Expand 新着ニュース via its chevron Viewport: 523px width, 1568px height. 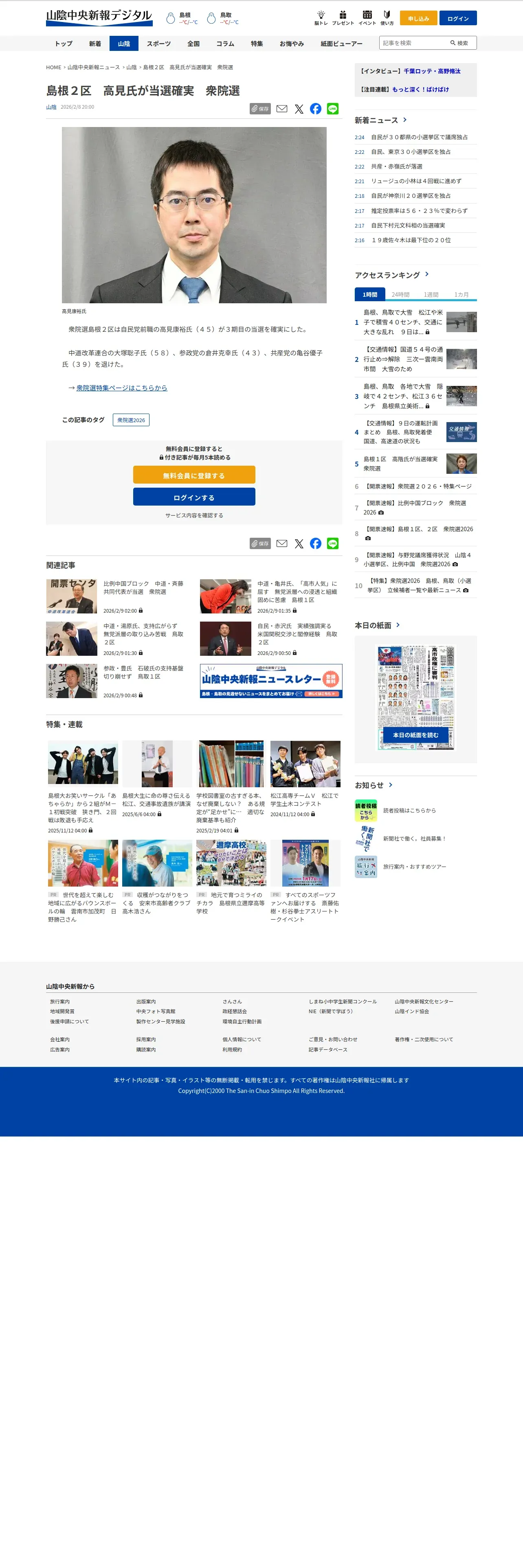point(405,120)
